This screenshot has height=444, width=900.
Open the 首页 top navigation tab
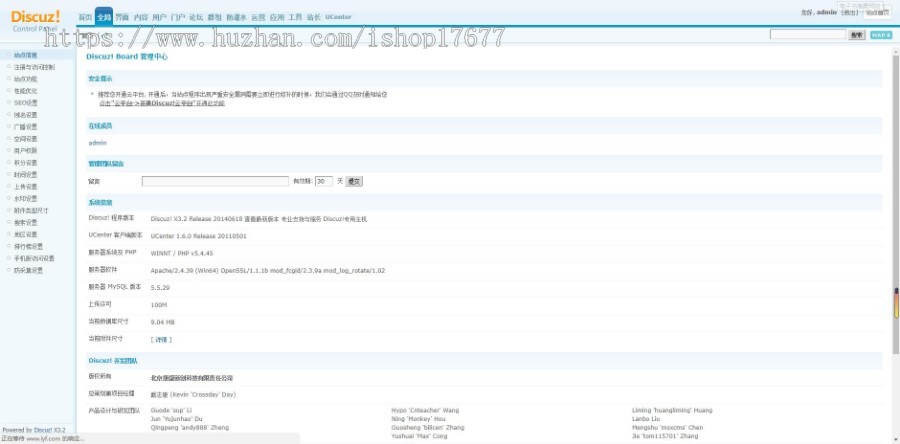(85, 17)
